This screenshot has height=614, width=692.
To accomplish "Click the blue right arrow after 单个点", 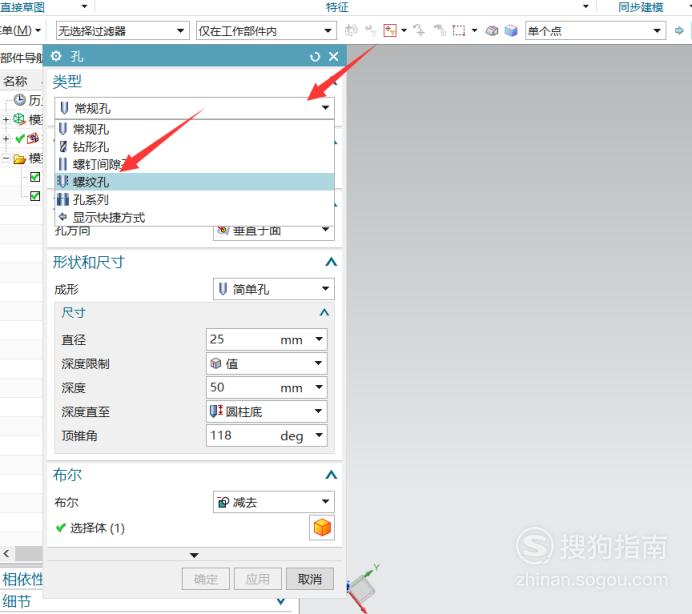I will click(679, 30).
